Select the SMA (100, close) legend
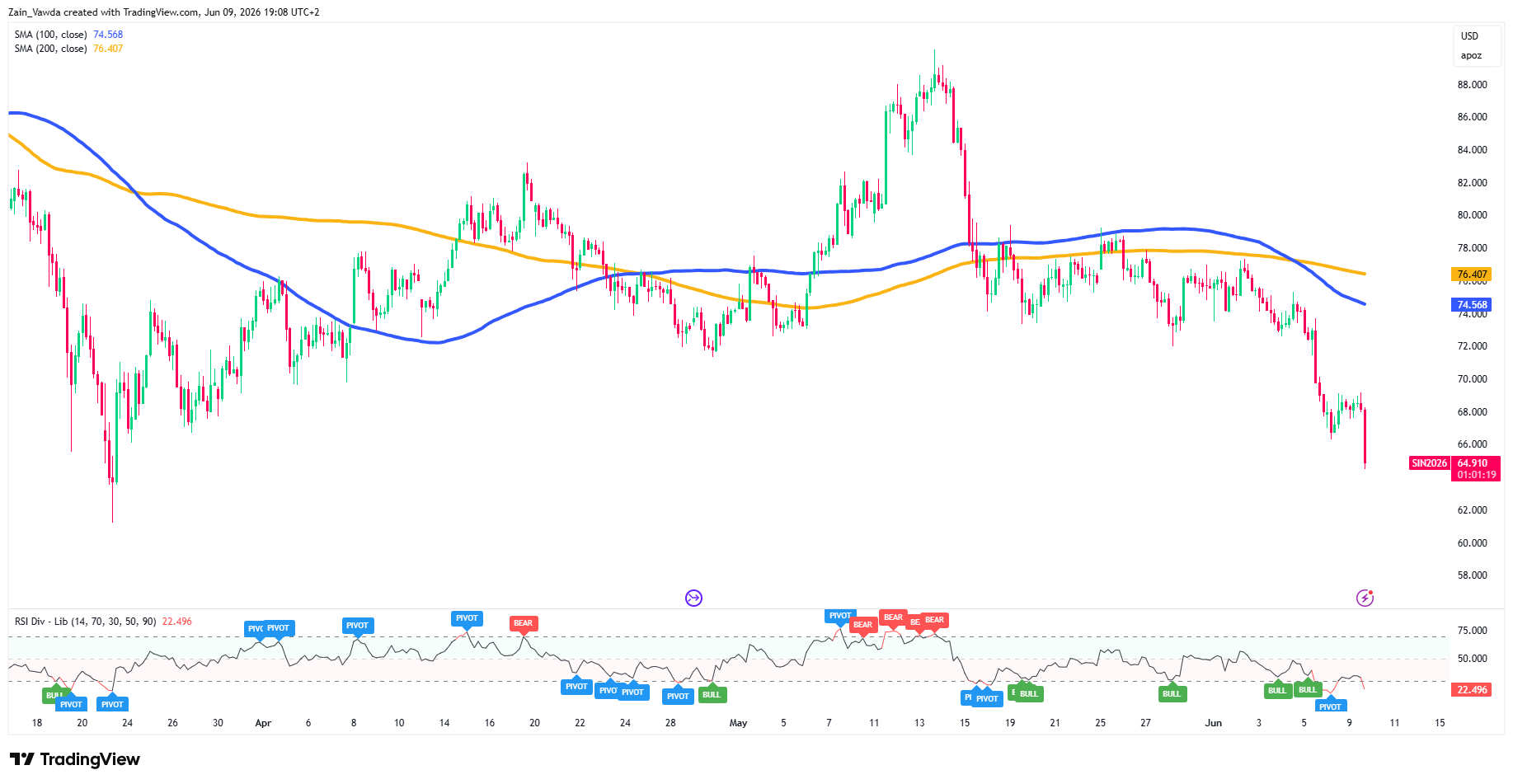The height and width of the screenshot is (784, 1513). (68, 35)
